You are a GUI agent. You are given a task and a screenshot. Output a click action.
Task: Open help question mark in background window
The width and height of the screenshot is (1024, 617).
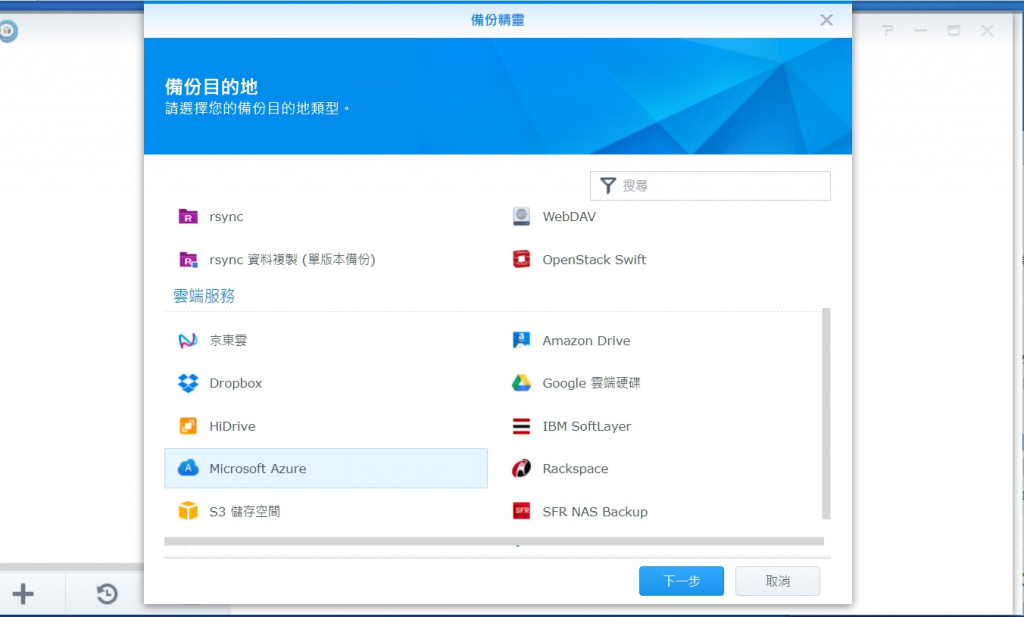click(887, 30)
